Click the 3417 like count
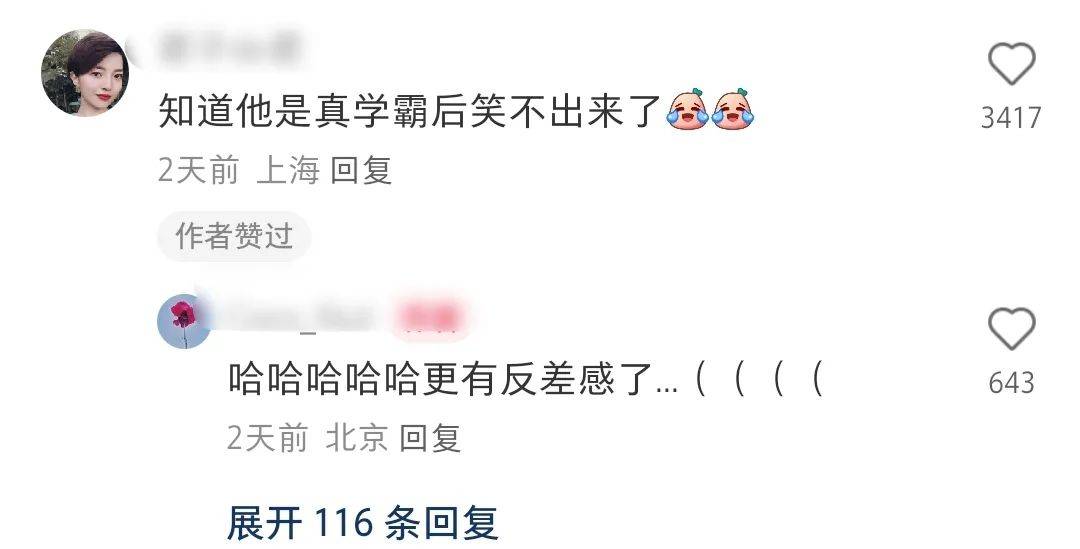Screen dimensions: 1080x549 (1011, 118)
